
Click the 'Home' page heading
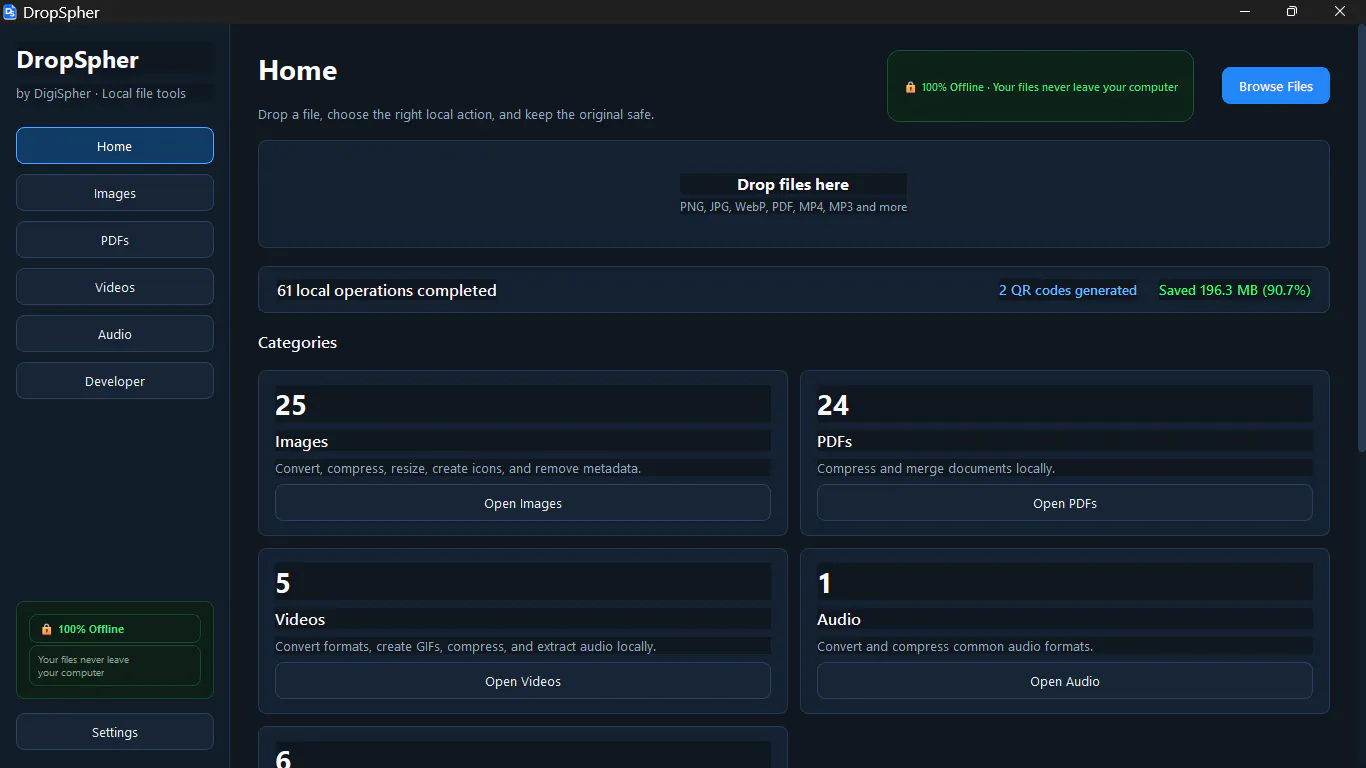click(298, 71)
